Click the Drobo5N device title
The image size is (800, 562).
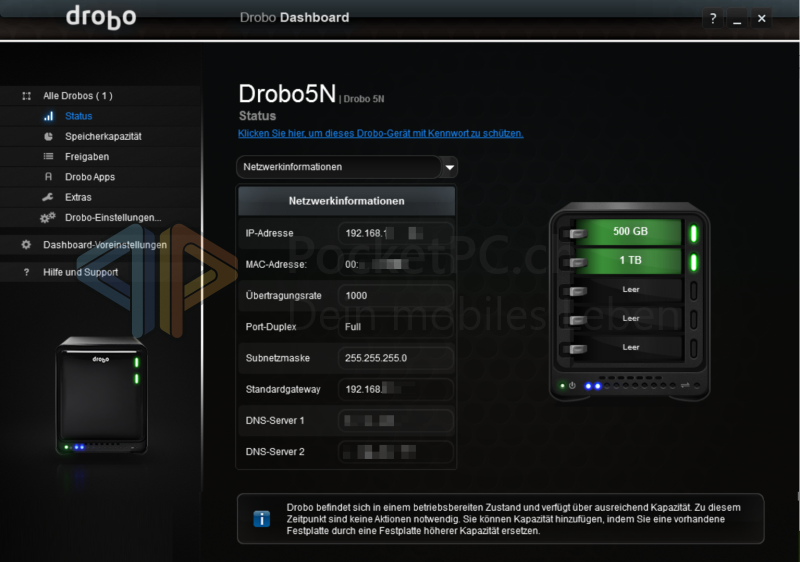287,94
